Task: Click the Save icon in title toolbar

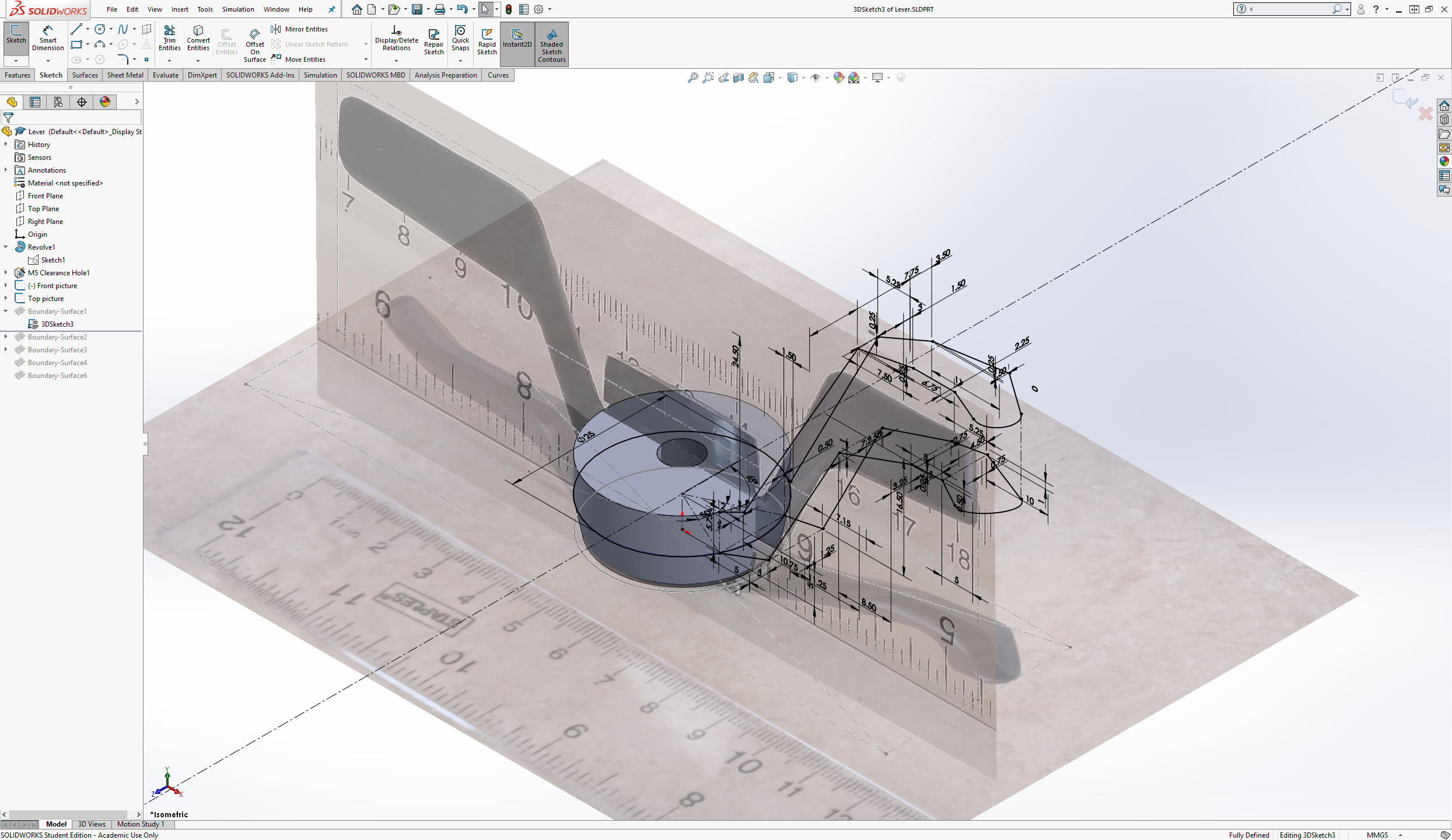Action: point(417,9)
